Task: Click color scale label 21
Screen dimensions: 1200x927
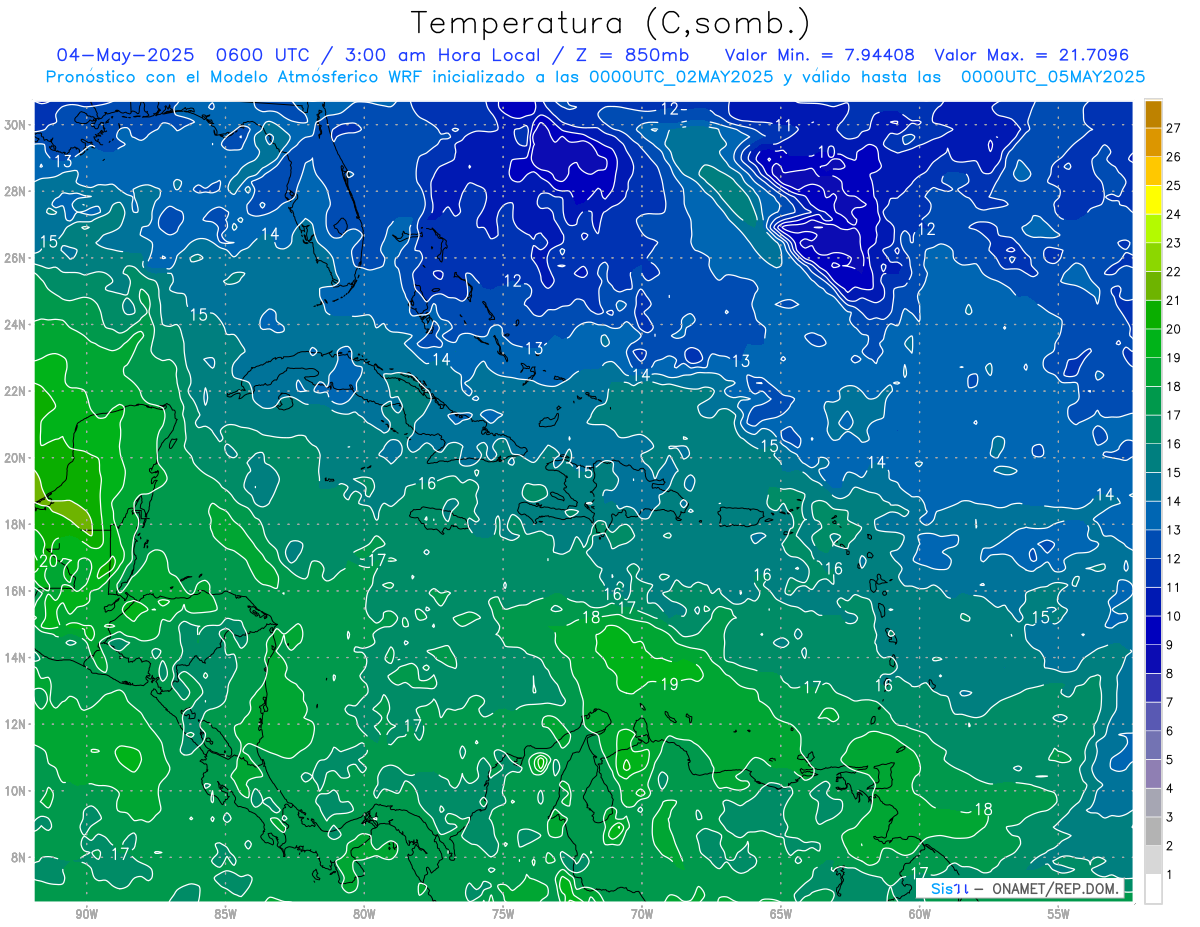Action: click(x=1174, y=300)
